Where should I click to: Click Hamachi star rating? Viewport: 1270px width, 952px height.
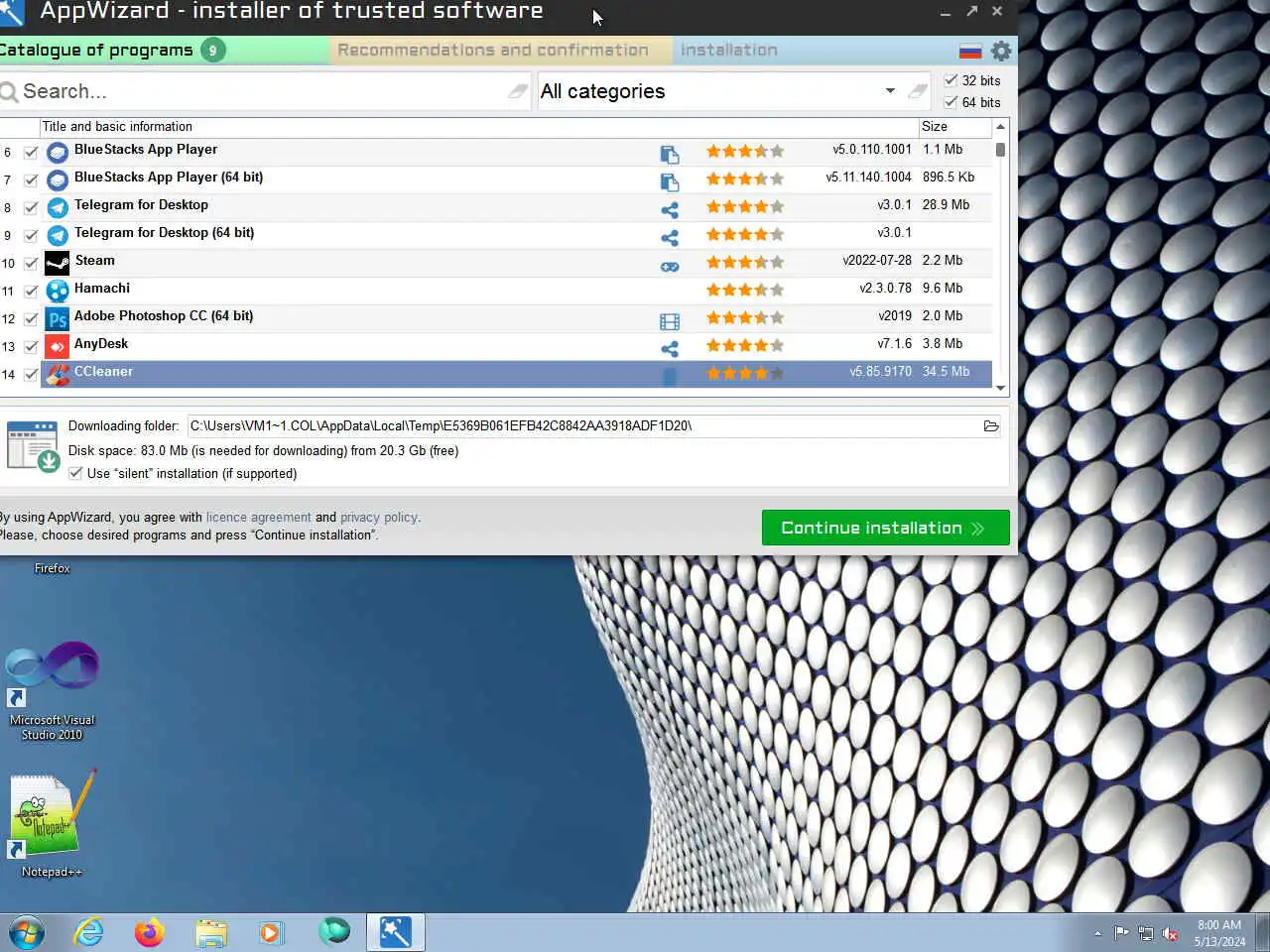(745, 291)
